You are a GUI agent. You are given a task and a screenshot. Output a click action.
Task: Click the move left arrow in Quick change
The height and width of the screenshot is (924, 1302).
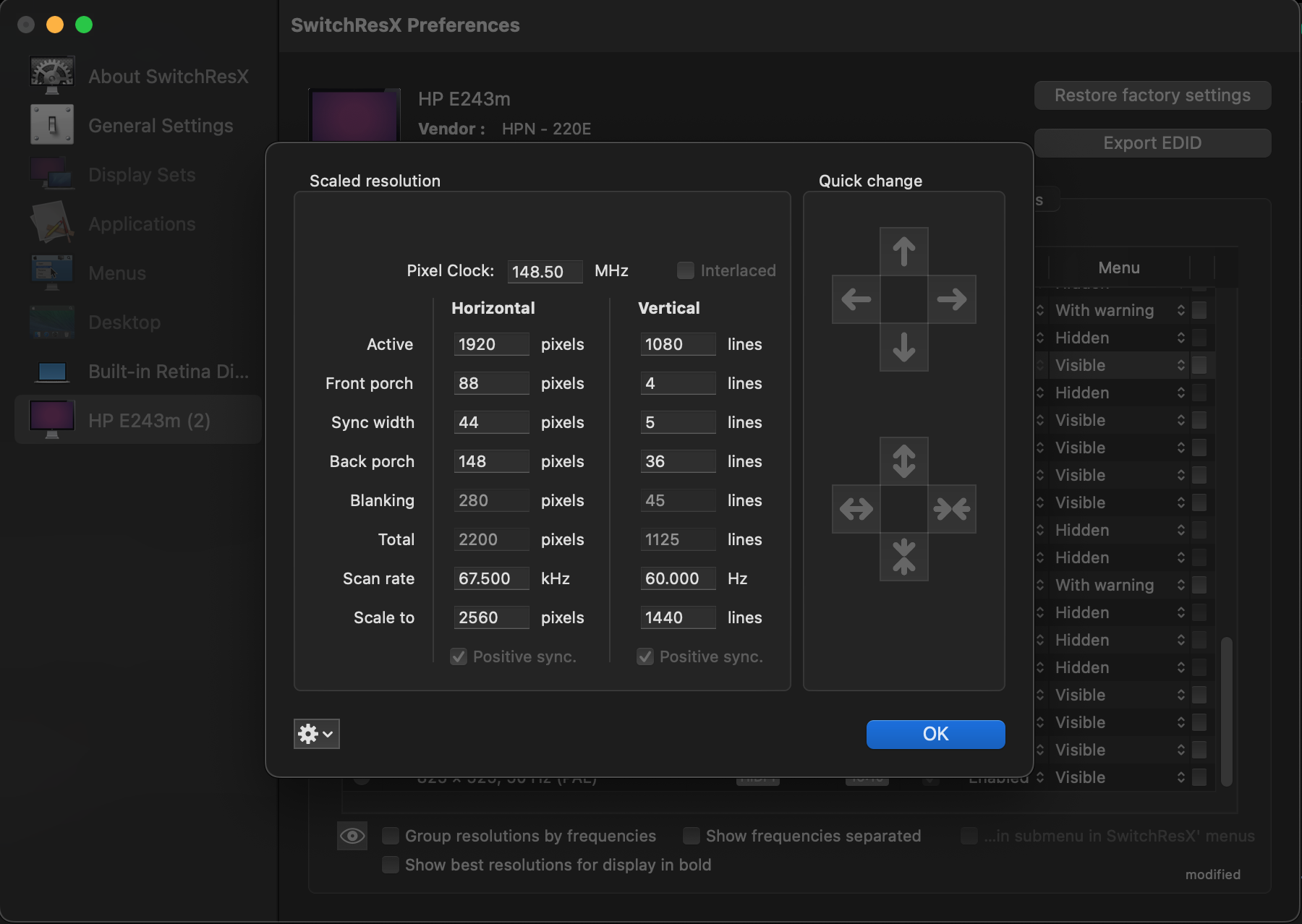[856, 299]
